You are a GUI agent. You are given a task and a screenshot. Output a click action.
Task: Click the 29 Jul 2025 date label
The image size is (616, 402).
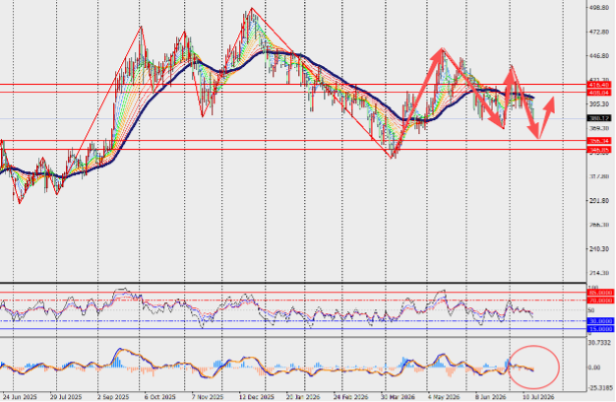click(66, 397)
